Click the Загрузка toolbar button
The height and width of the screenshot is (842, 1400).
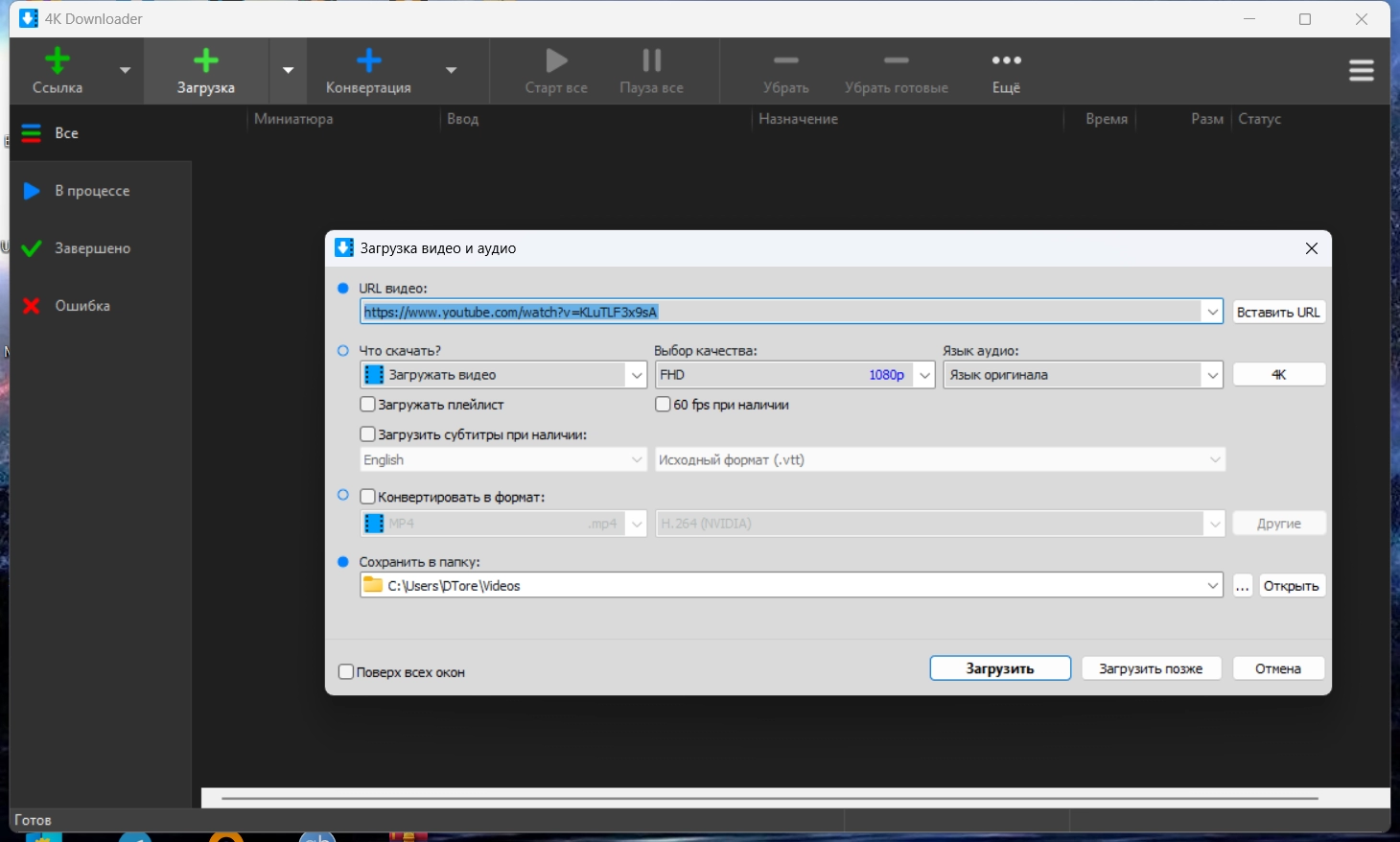(x=206, y=72)
